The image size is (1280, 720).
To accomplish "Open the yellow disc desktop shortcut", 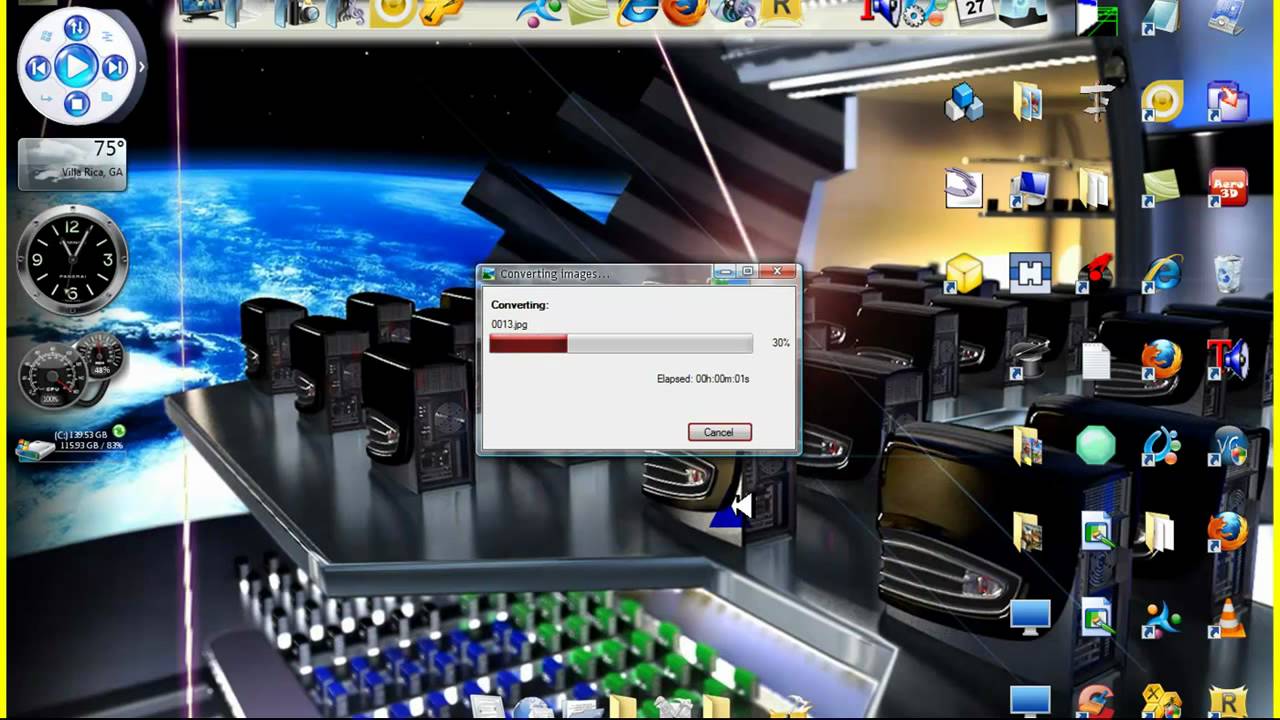I will (x=1162, y=101).
